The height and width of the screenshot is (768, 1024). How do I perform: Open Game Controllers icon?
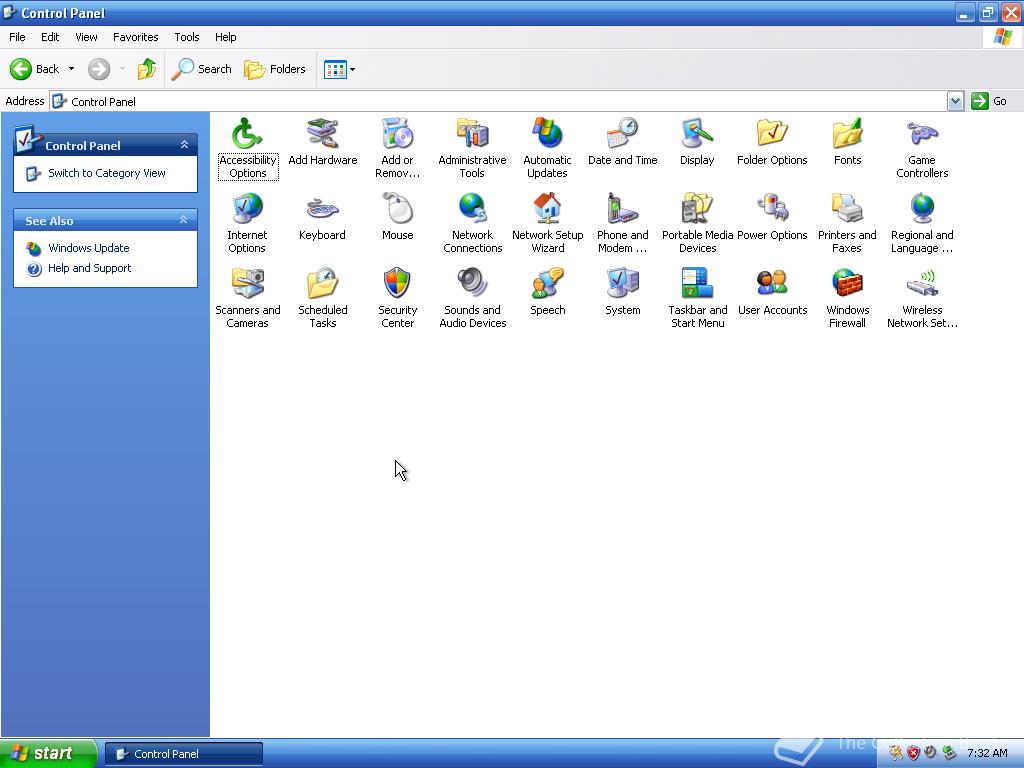922,148
